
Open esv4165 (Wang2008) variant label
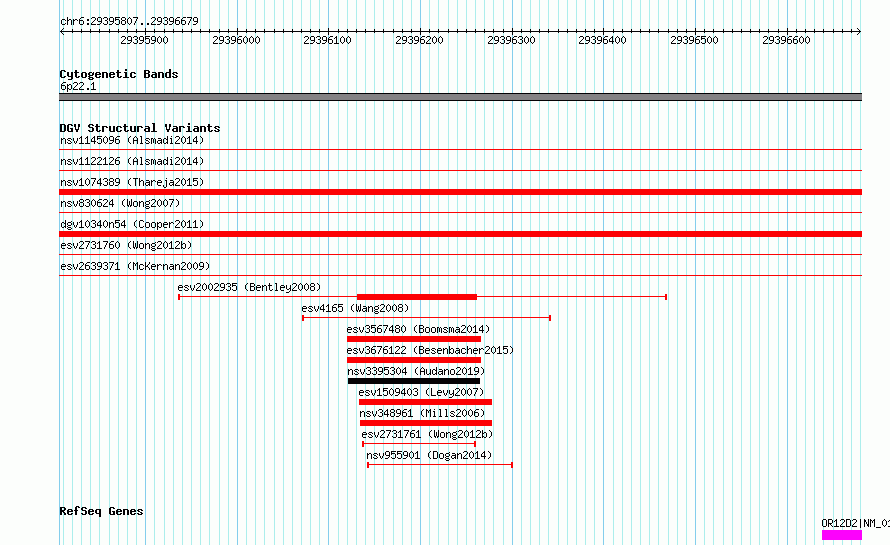click(x=355, y=308)
